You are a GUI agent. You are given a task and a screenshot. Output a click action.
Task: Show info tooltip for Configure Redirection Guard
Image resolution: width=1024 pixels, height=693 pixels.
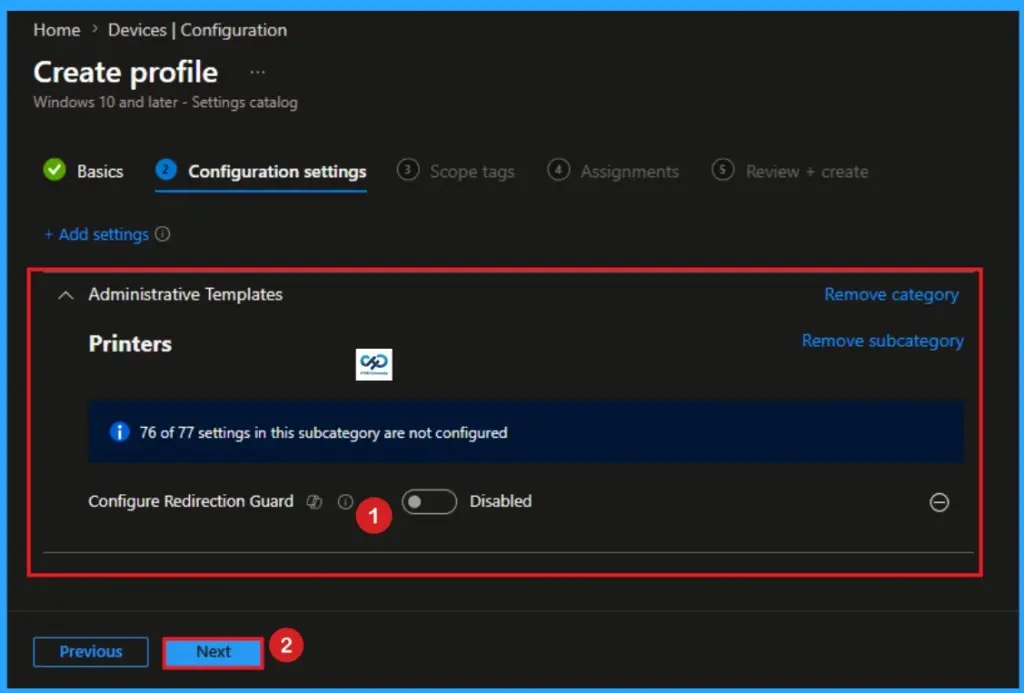pos(345,502)
